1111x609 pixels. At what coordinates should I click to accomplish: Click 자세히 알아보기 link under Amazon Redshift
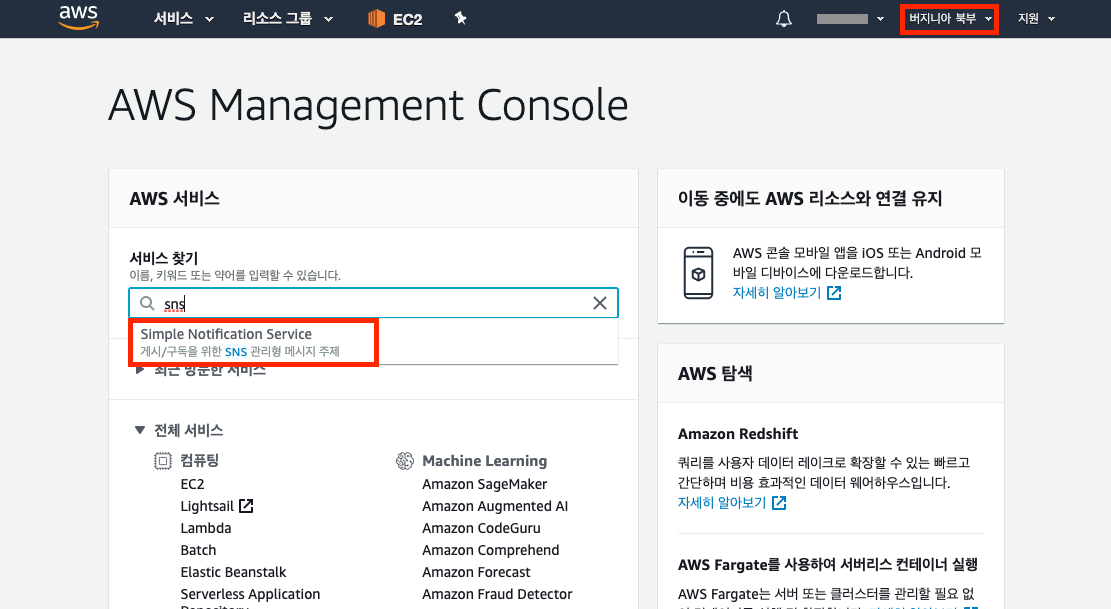722,503
